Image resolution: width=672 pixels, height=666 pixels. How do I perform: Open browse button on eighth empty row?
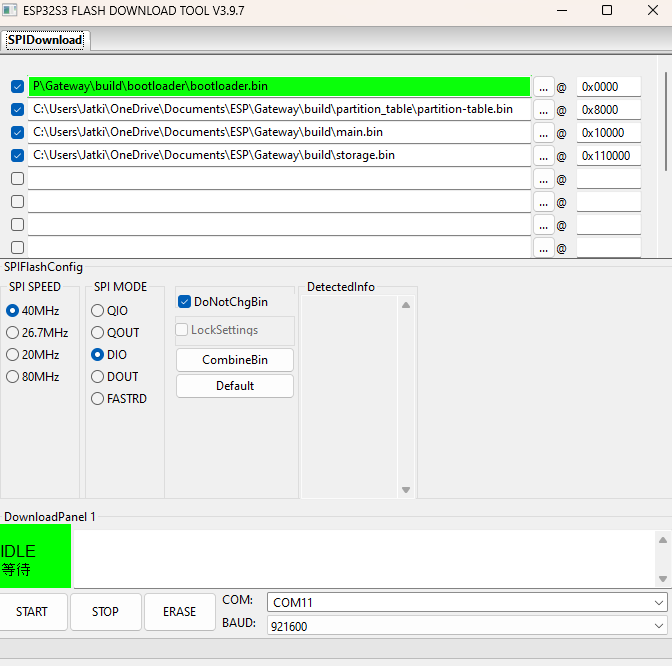tap(543, 248)
